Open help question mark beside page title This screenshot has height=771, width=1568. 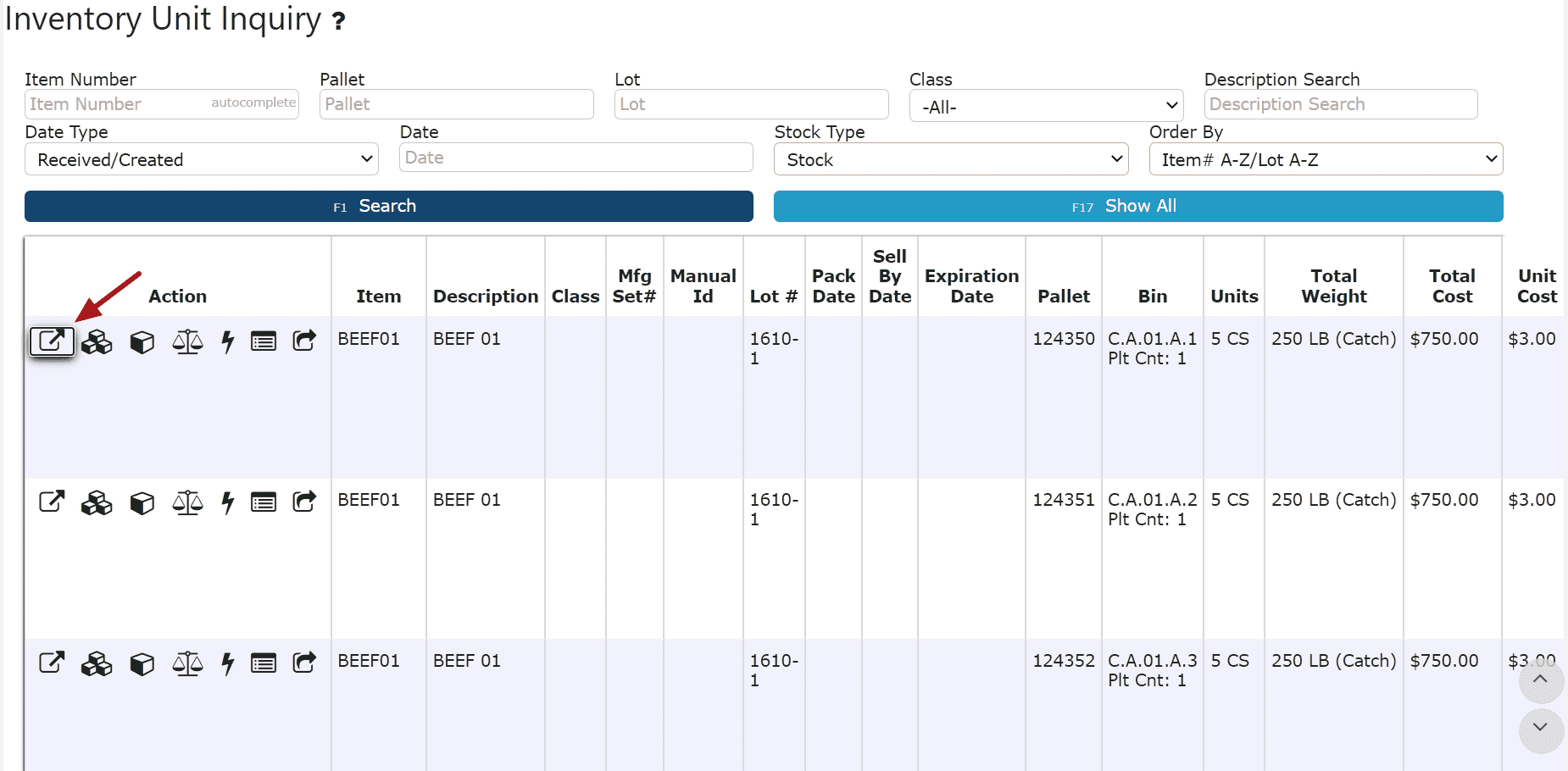(x=338, y=21)
